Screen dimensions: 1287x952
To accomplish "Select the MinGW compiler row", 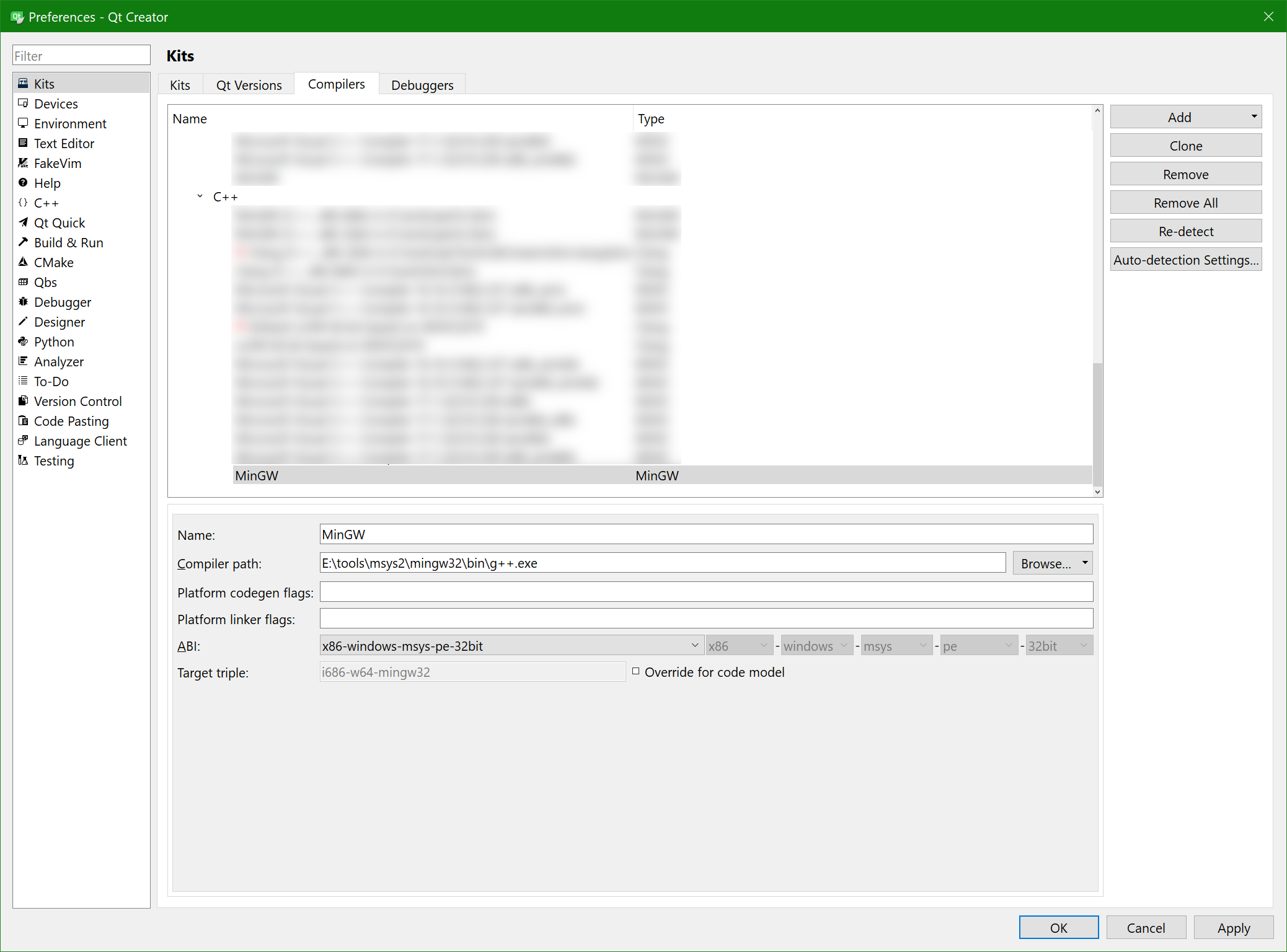I will point(662,475).
